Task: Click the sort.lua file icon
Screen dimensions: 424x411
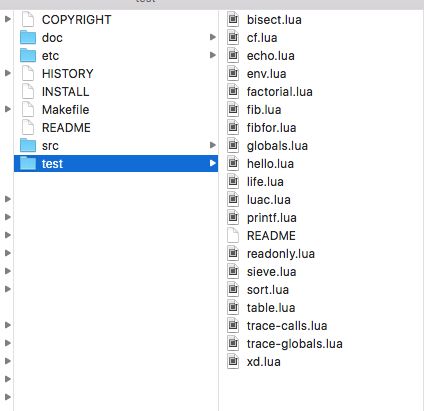Action: point(233,289)
